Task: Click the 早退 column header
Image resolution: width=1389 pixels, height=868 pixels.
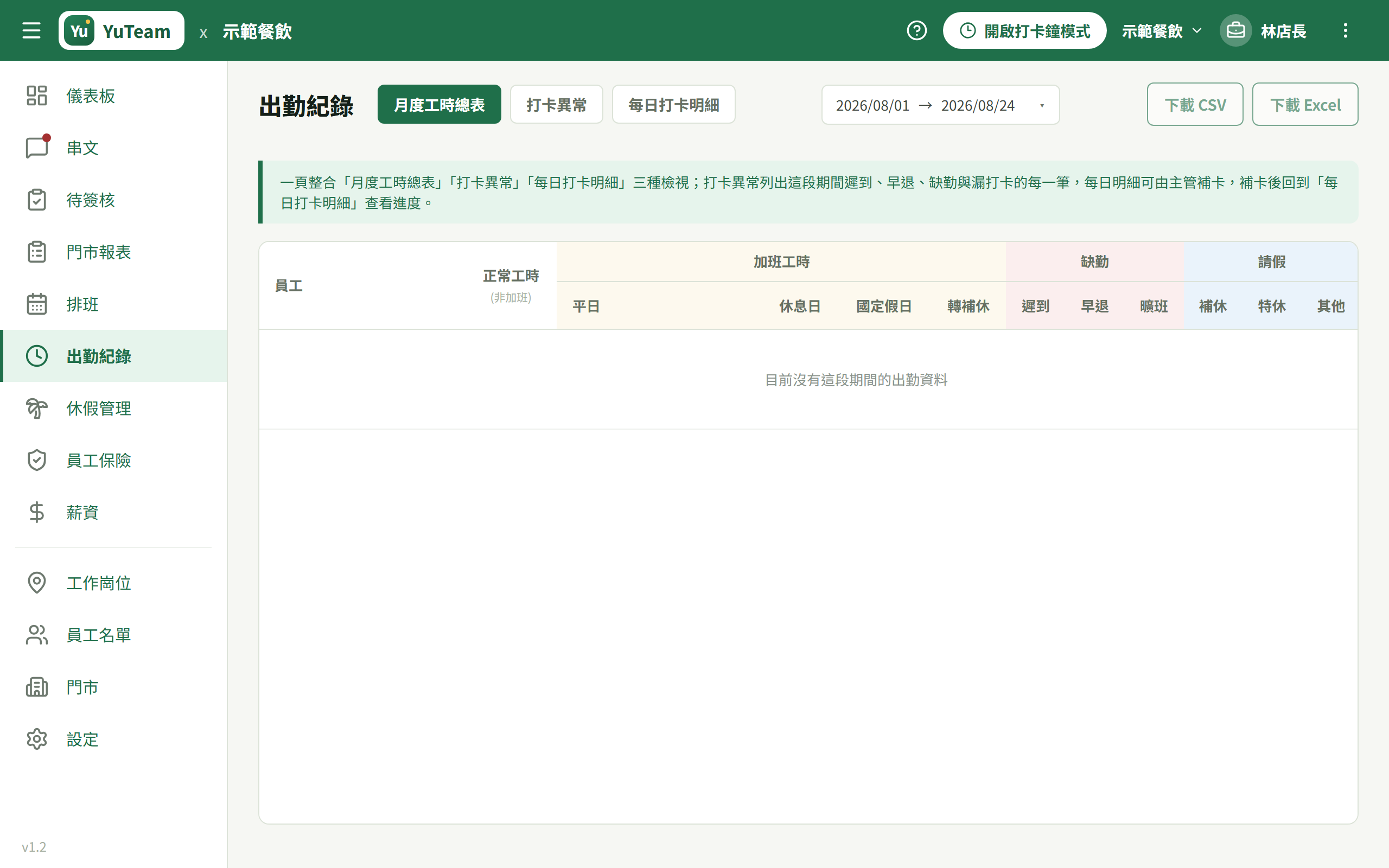Action: (1094, 307)
